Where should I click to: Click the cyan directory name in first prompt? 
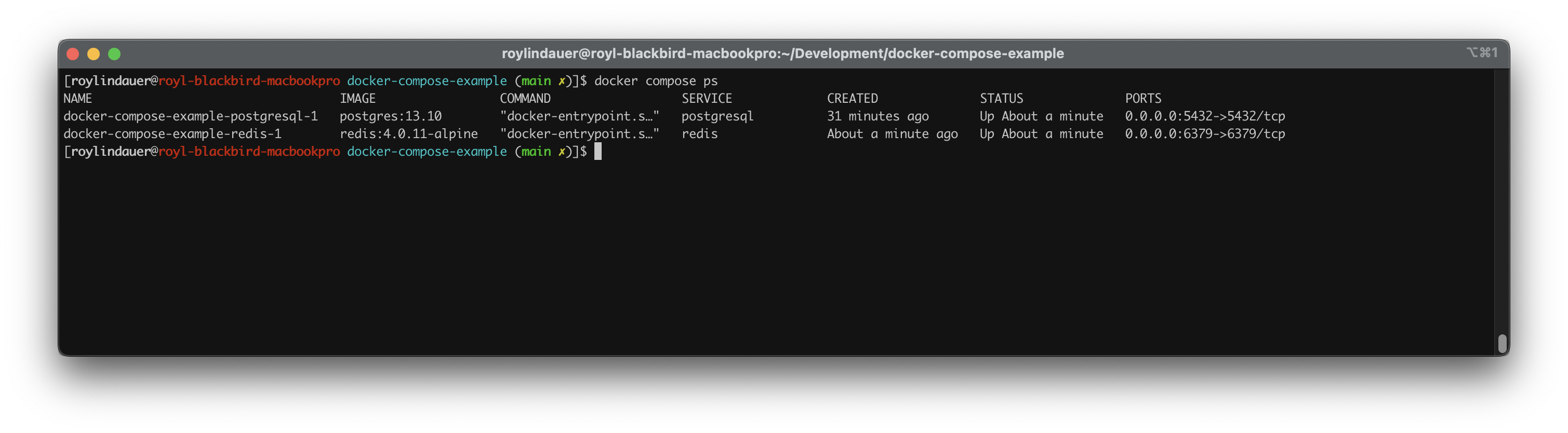coord(427,81)
